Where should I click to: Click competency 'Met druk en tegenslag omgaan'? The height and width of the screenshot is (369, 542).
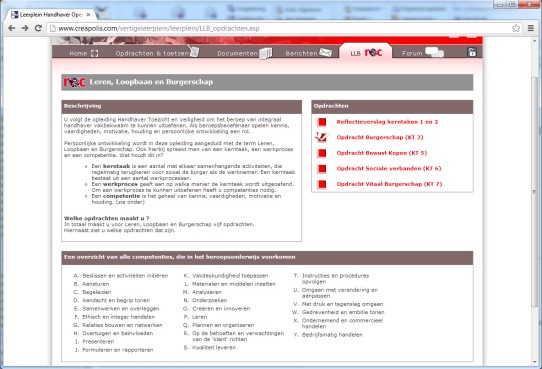tap(343, 304)
